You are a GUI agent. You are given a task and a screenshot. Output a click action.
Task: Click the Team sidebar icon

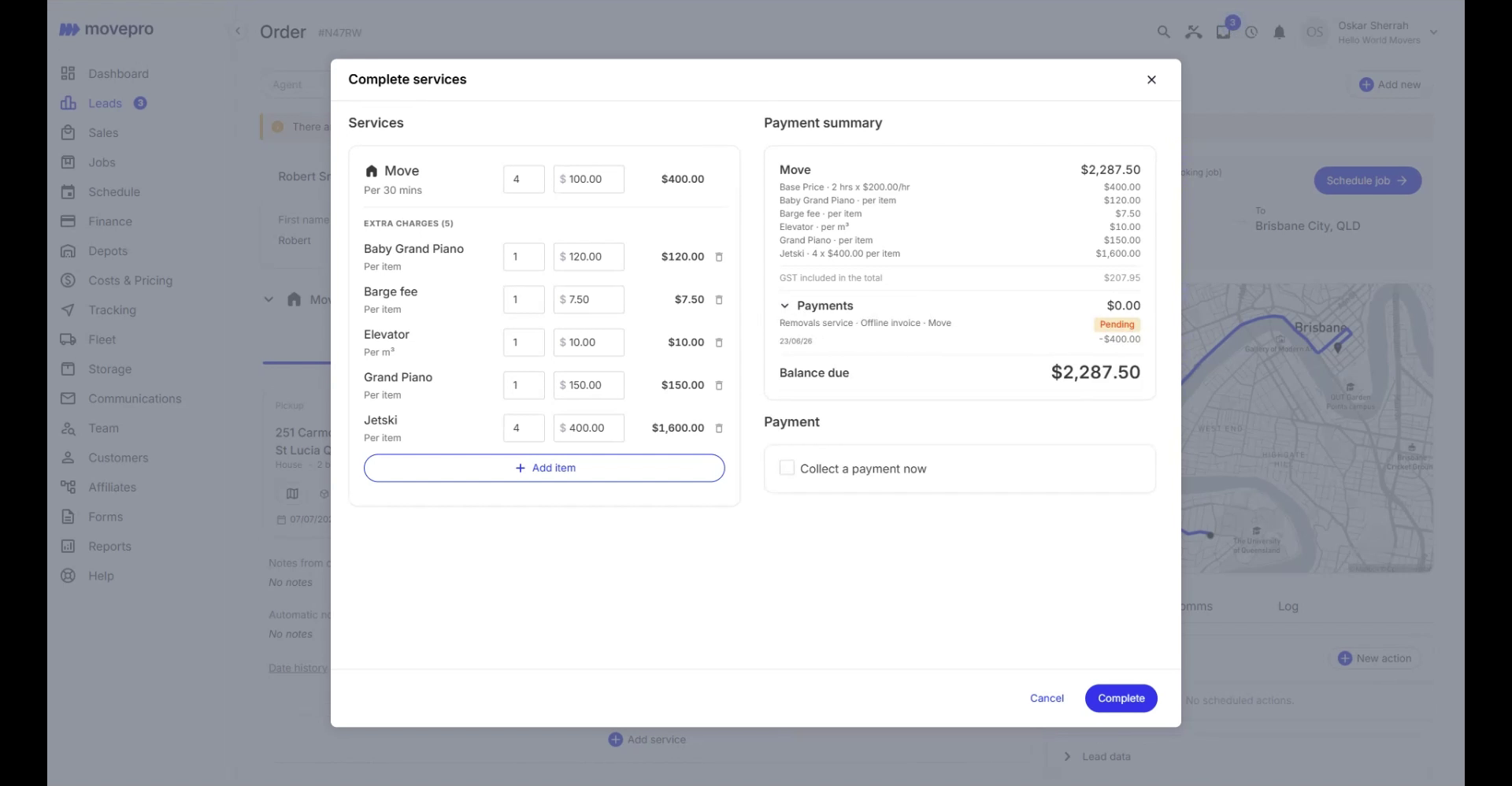tap(69, 428)
